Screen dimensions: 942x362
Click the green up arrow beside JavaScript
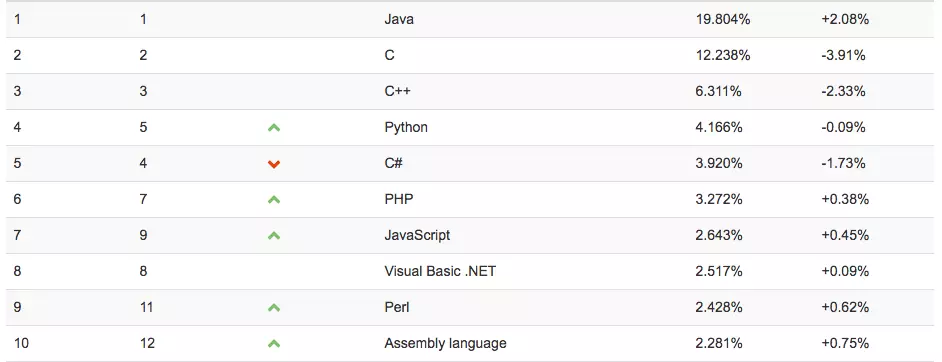pyautogui.click(x=274, y=235)
